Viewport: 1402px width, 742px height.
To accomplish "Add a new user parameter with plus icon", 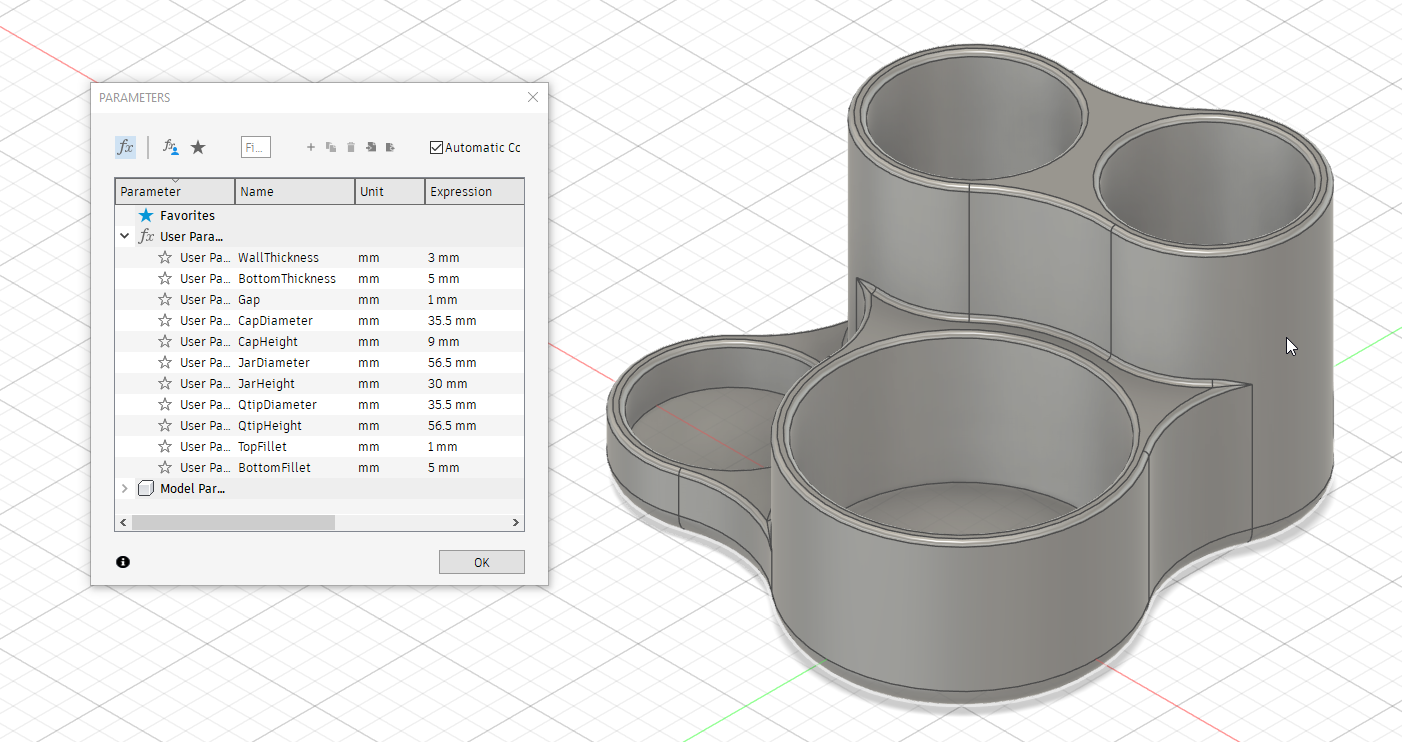I will [311, 147].
